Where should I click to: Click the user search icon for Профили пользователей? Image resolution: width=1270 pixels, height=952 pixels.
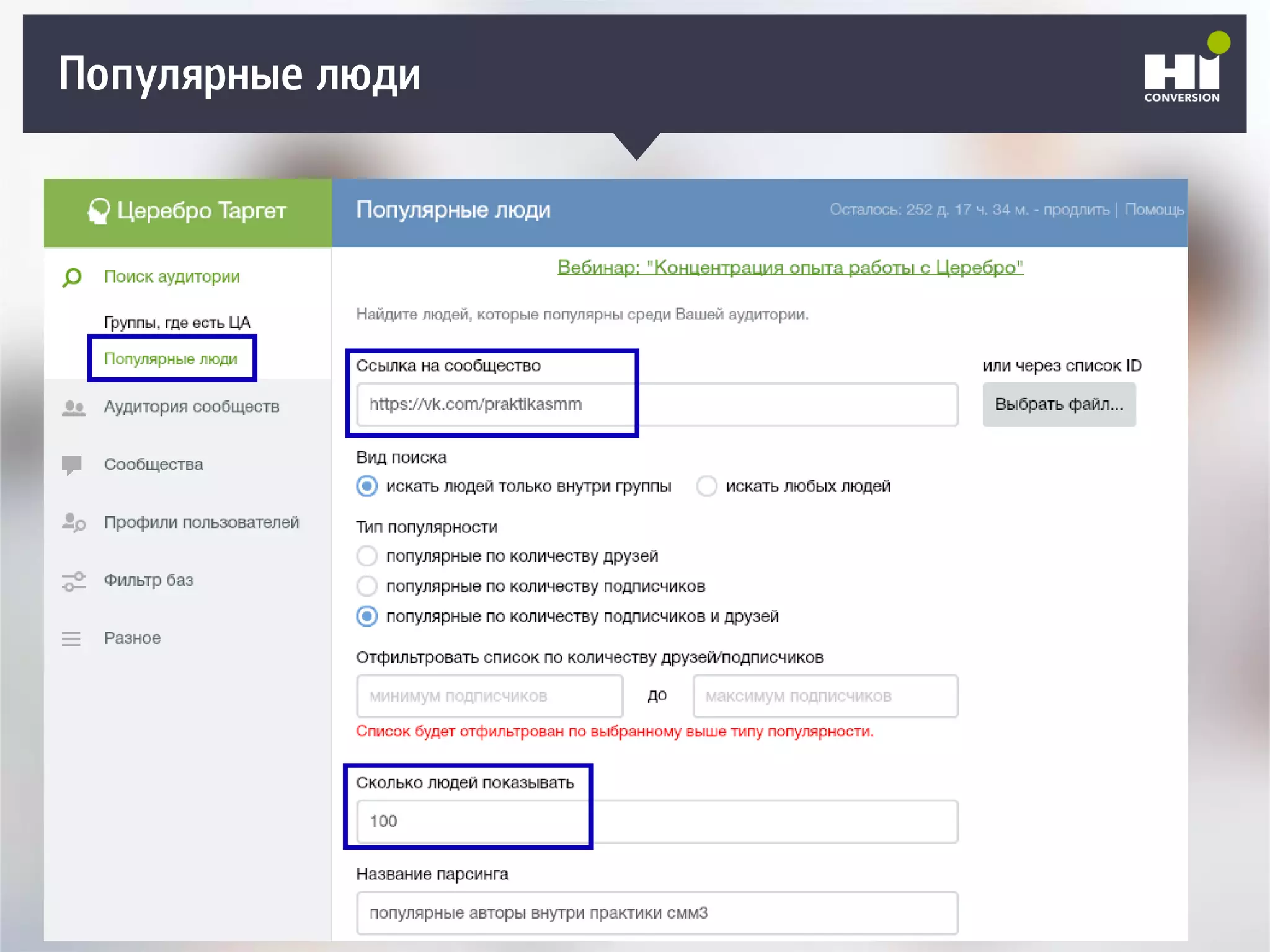click(x=74, y=522)
